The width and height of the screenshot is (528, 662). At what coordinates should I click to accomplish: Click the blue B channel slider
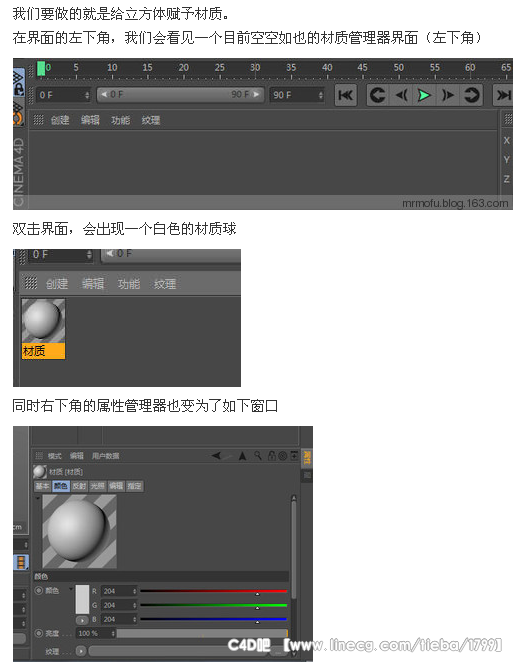tap(214, 620)
